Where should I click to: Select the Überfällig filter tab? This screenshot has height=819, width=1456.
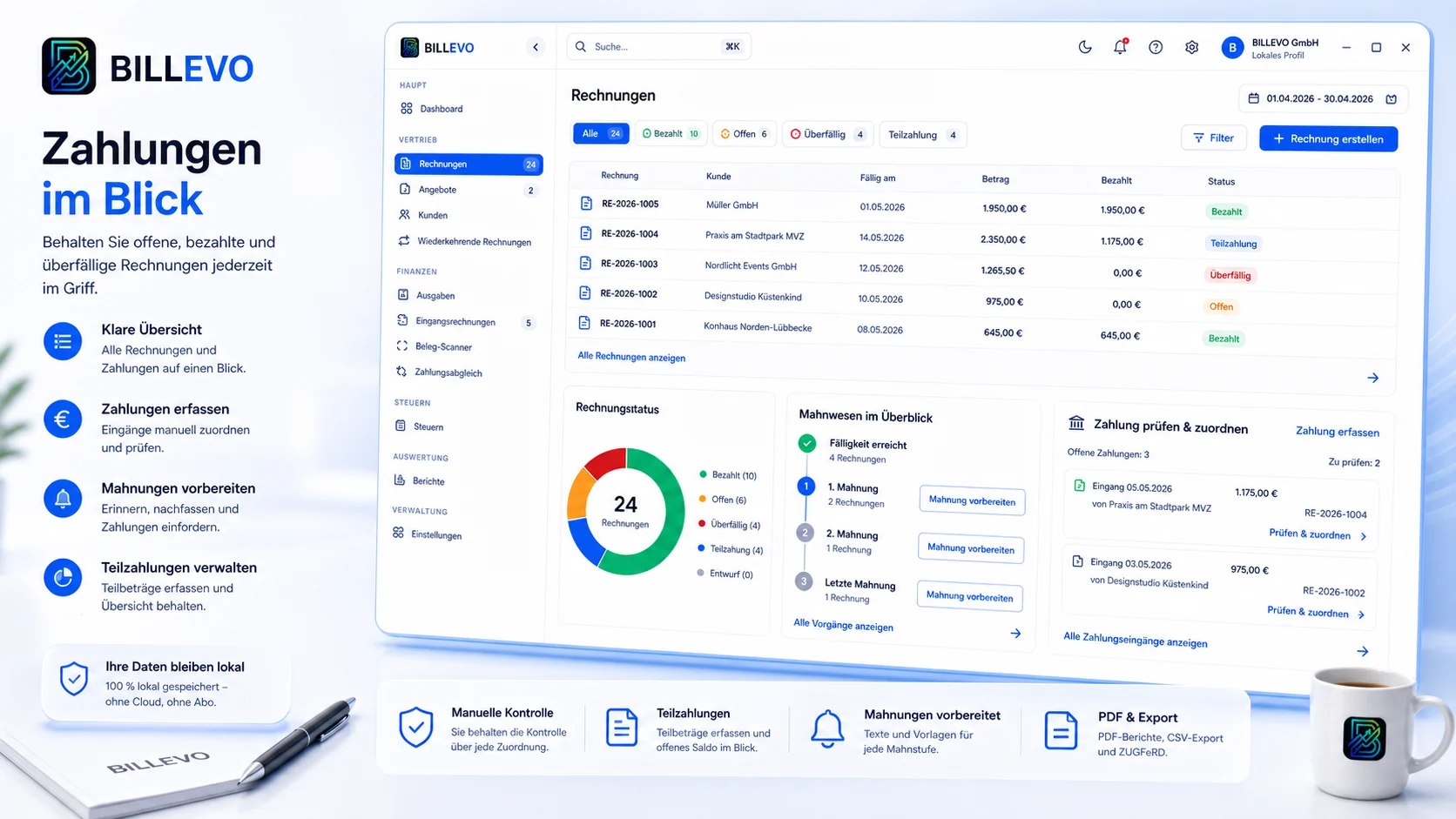tap(827, 134)
